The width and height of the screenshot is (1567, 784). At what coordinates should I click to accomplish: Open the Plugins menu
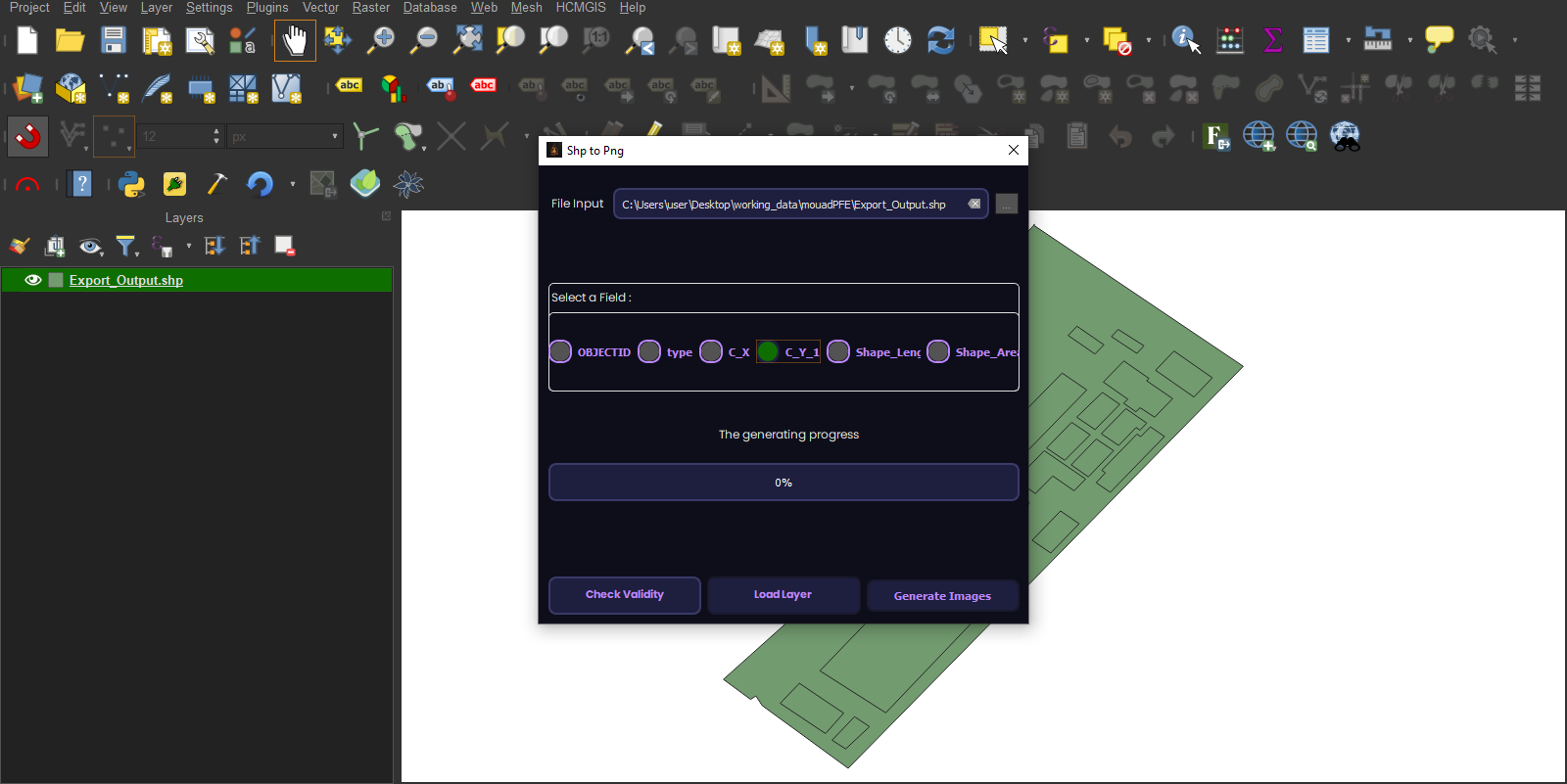266,8
